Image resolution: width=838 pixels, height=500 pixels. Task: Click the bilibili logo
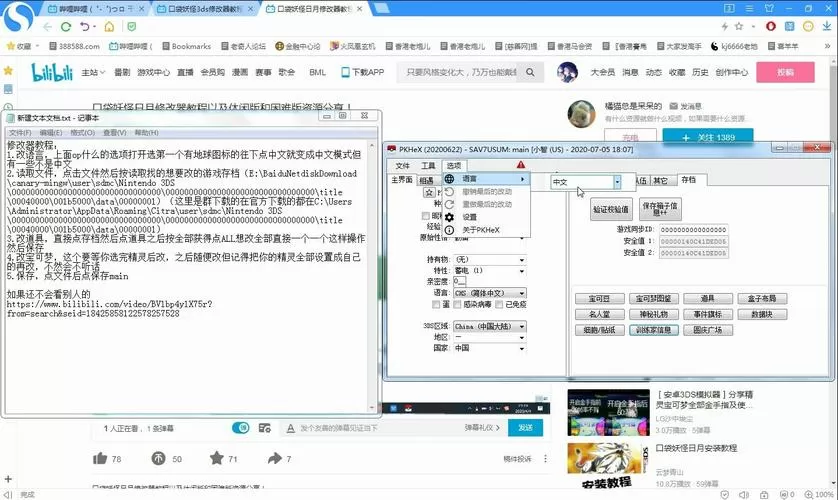(52, 72)
